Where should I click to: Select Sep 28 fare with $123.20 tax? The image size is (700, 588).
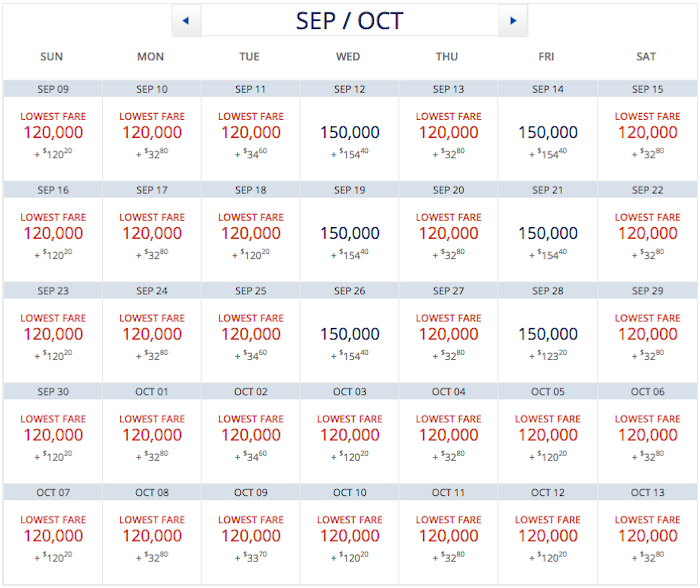click(548, 335)
